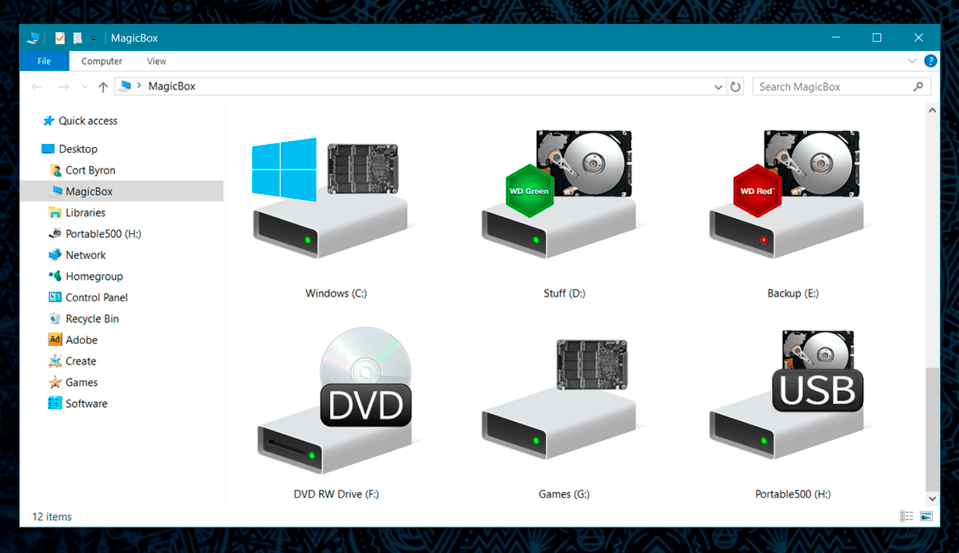The height and width of the screenshot is (553, 959).
Task: Open the Stuff (D:) WD Green drive icon
Action: pos(558,194)
